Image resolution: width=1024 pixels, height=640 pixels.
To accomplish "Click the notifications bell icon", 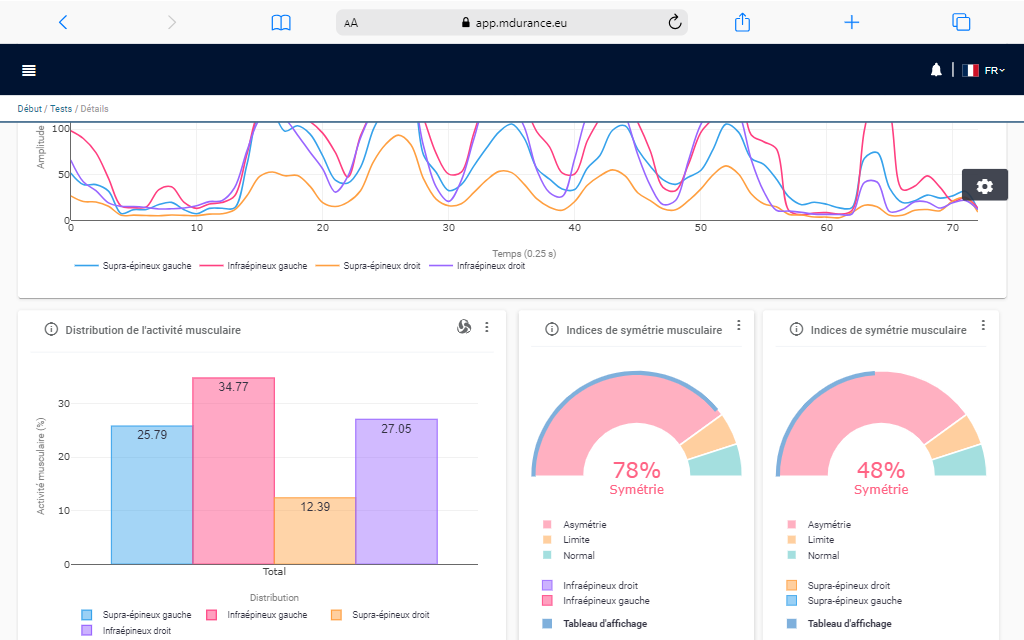I will click(x=936, y=70).
